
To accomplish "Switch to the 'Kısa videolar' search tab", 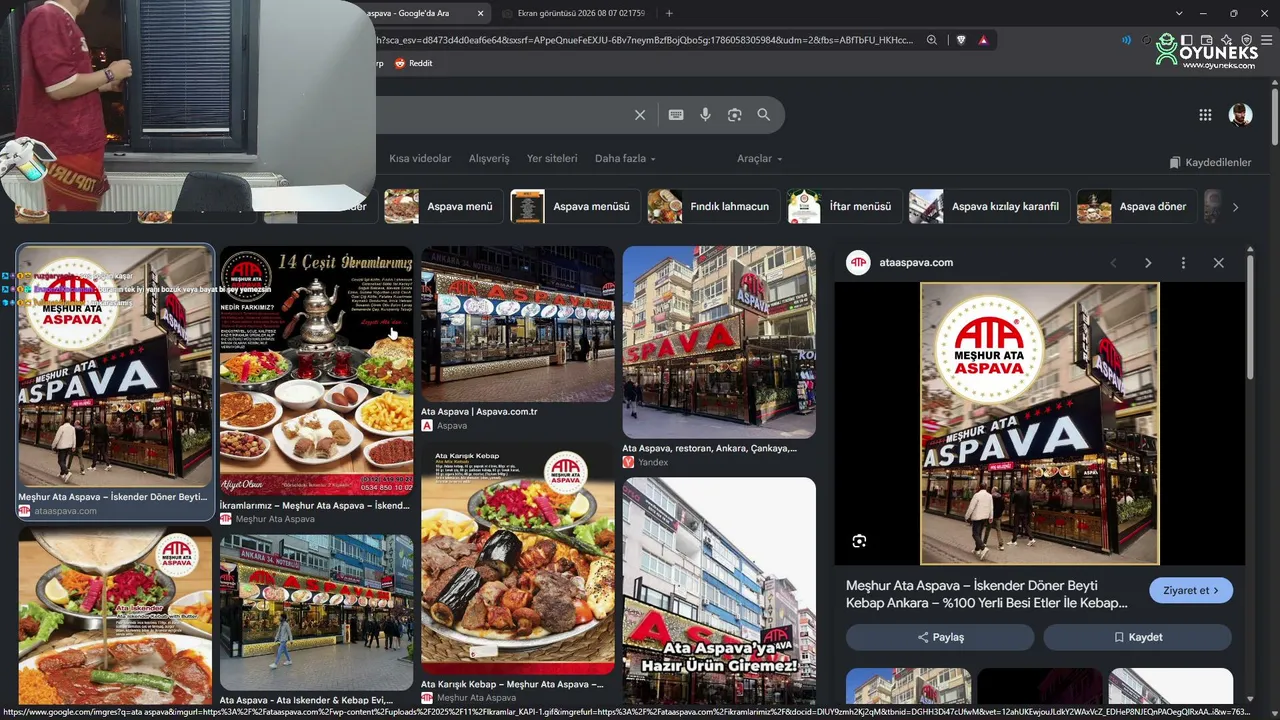I will (420, 159).
